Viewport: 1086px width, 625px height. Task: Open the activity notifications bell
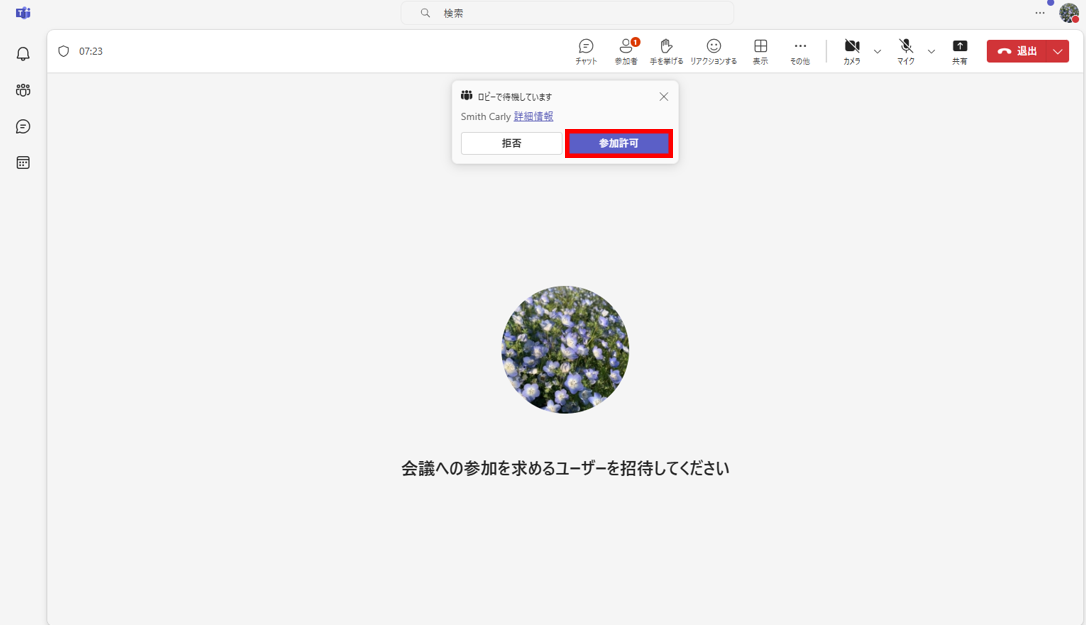tap(22, 53)
